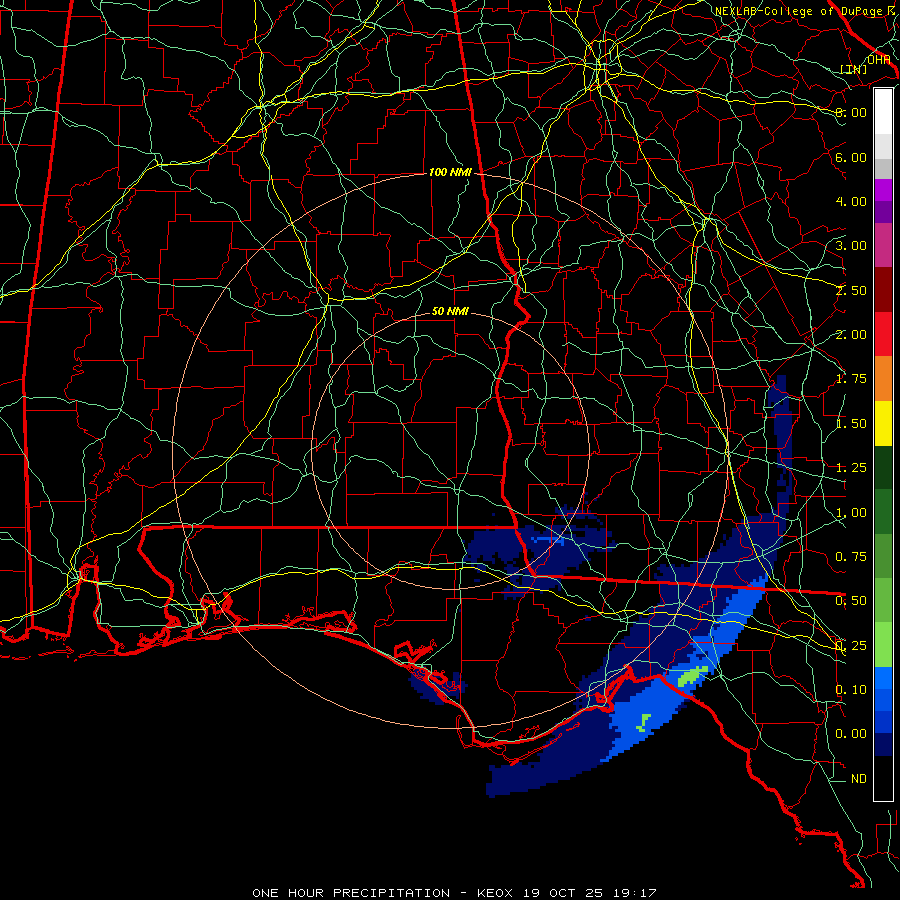The width and height of the screenshot is (900, 900).
Task: Click the 3.00 legend value
Action: (x=851, y=246)
